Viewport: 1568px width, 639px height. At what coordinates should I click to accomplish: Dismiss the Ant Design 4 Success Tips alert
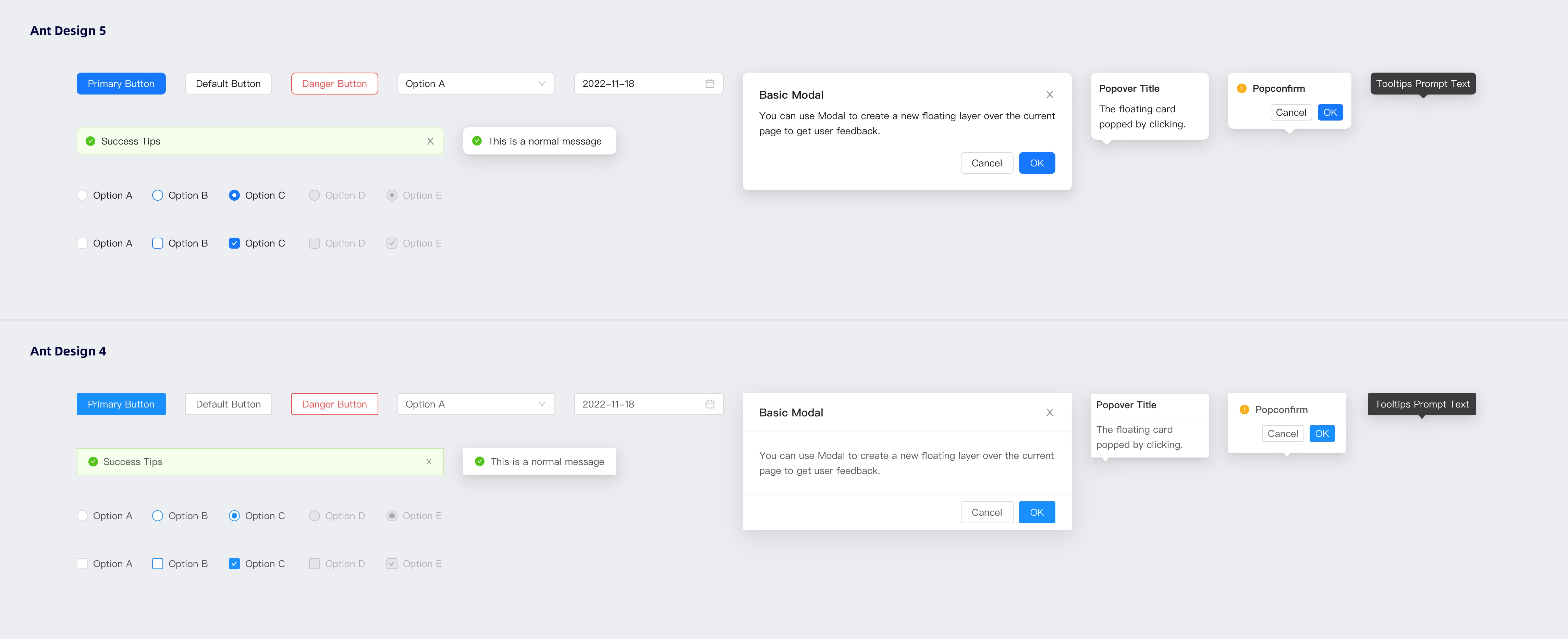[x=429, y=462]
